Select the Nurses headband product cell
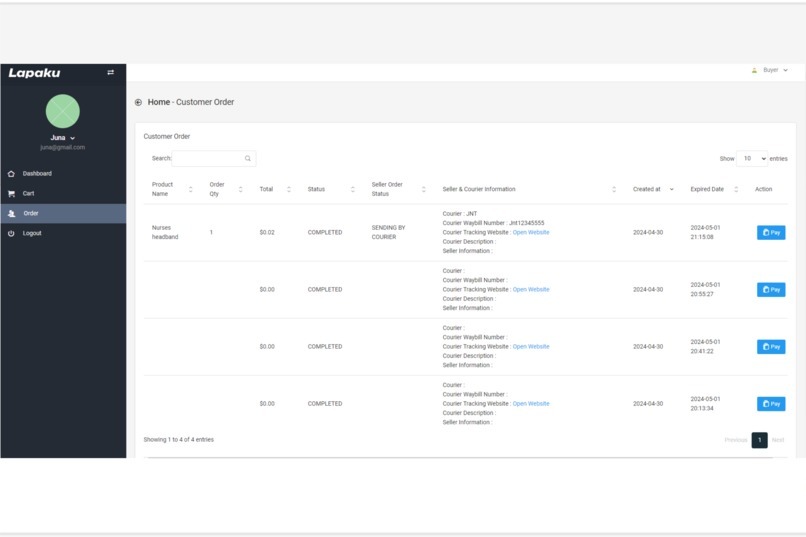The image size is (806, 537). pyautogui.click(x=165, y=232)
